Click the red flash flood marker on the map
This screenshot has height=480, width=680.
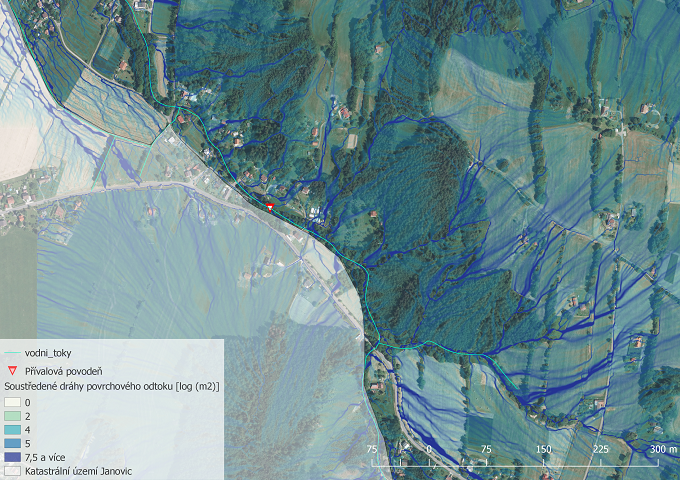point(270,208)
